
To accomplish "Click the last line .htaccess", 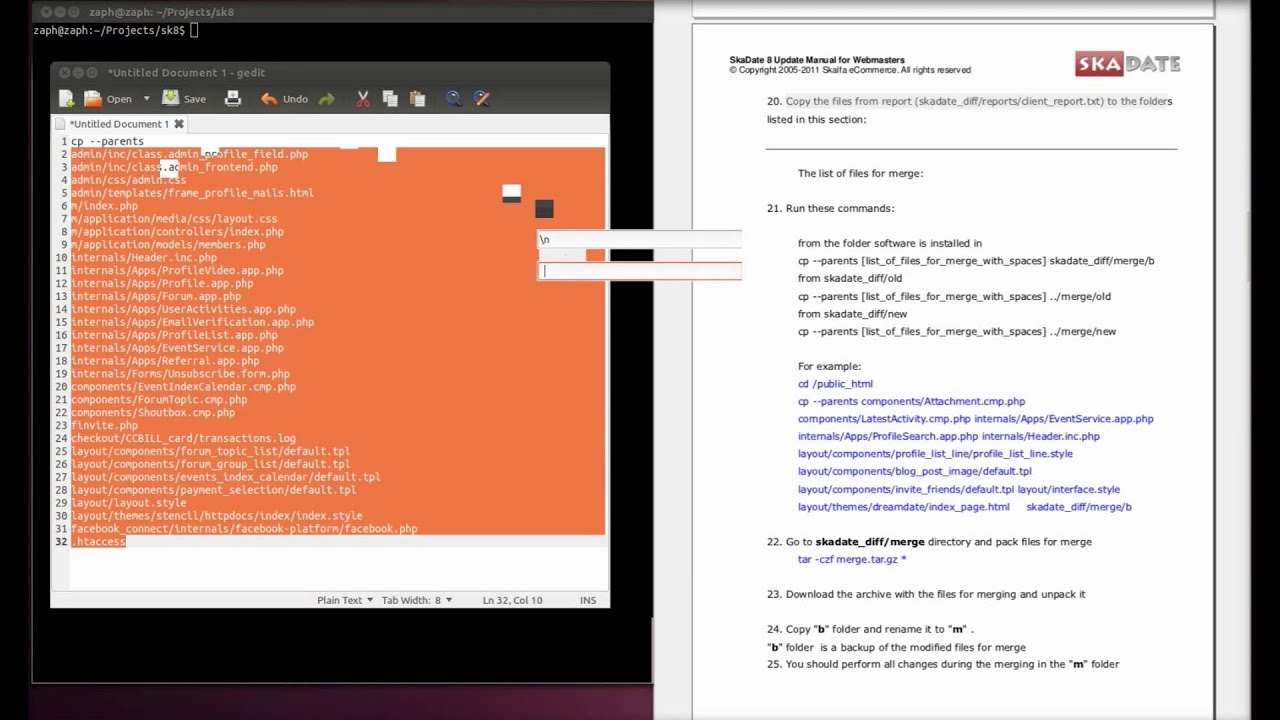I will [x=98, y=542].
